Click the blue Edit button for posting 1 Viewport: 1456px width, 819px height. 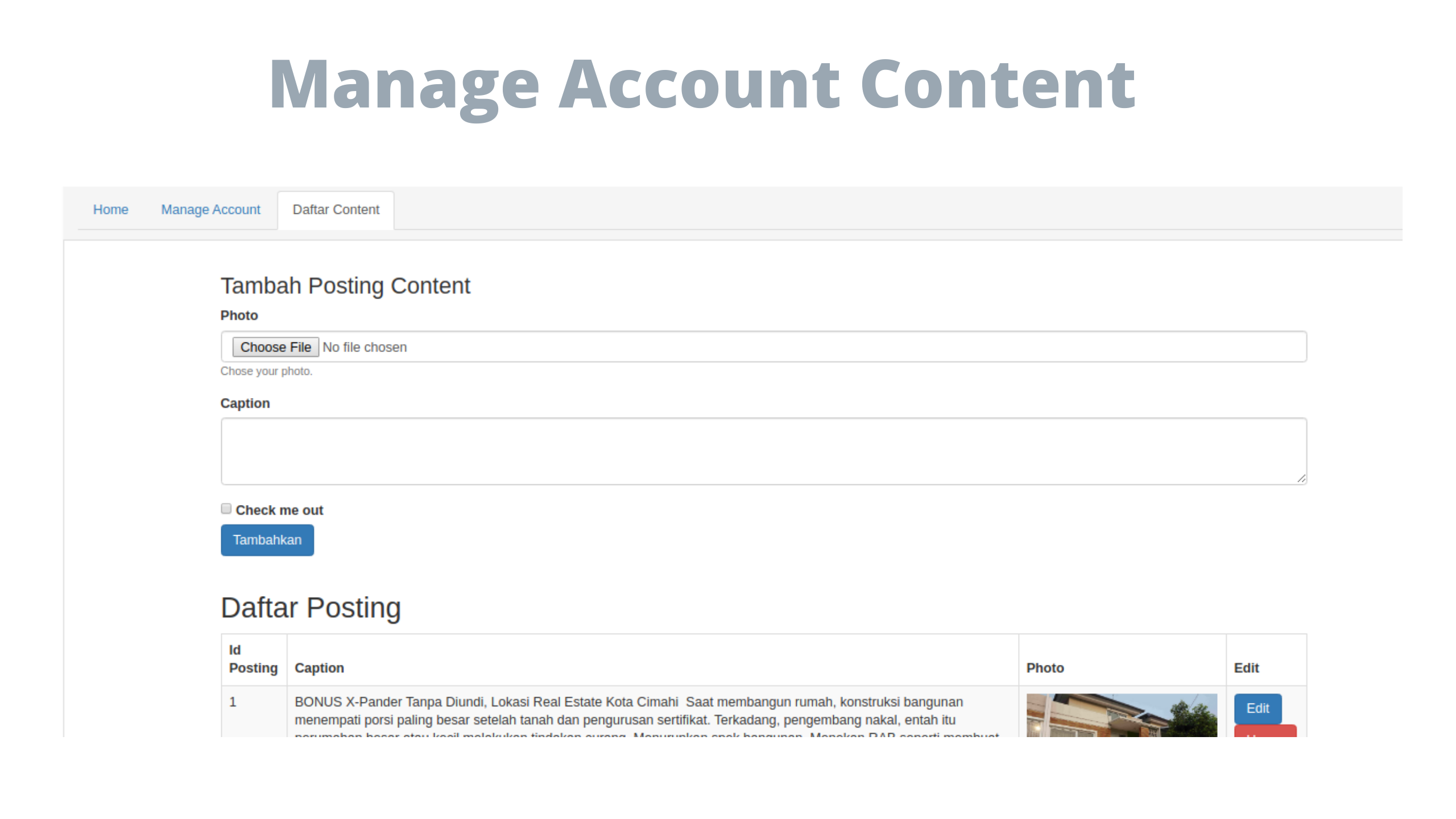point(1258,708)
